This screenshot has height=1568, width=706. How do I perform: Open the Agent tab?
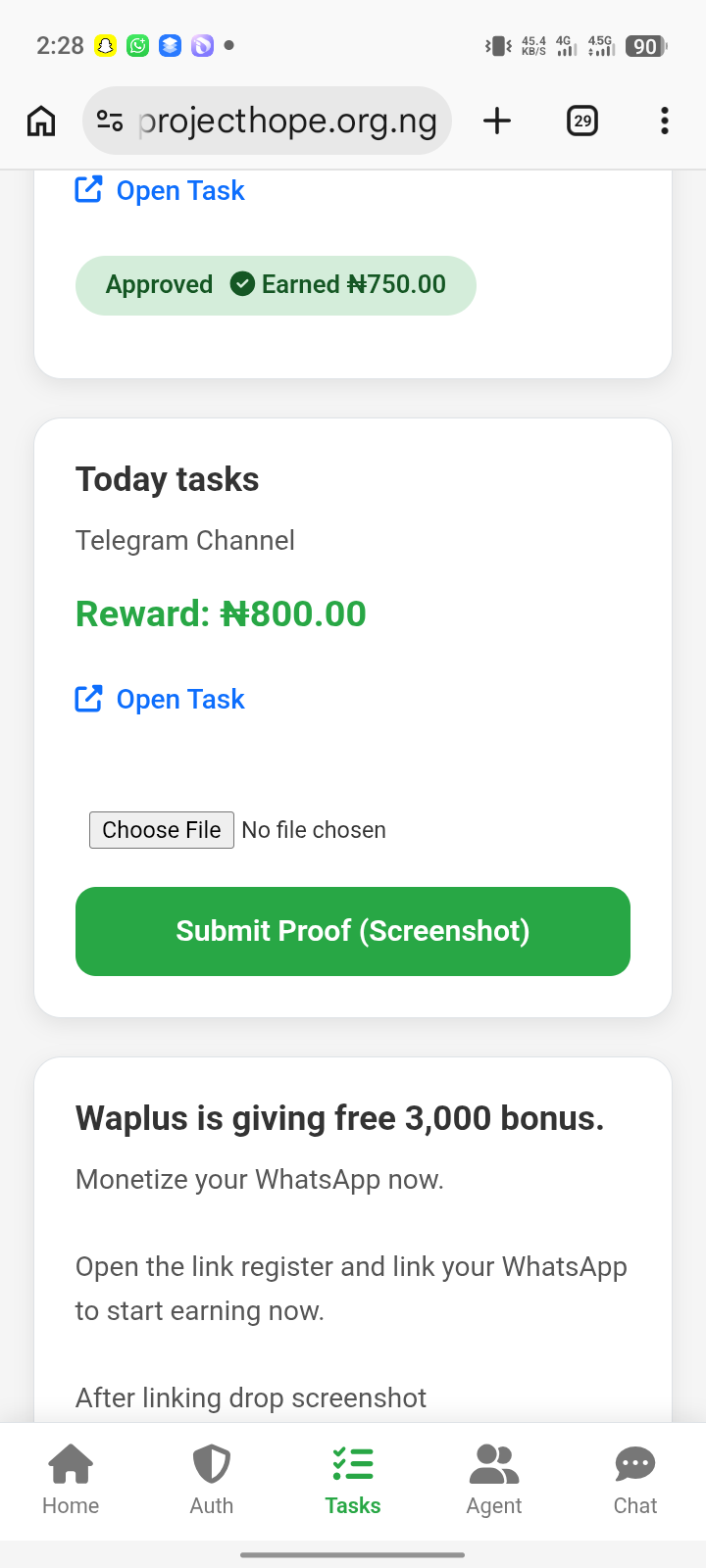coord(494,1480)
